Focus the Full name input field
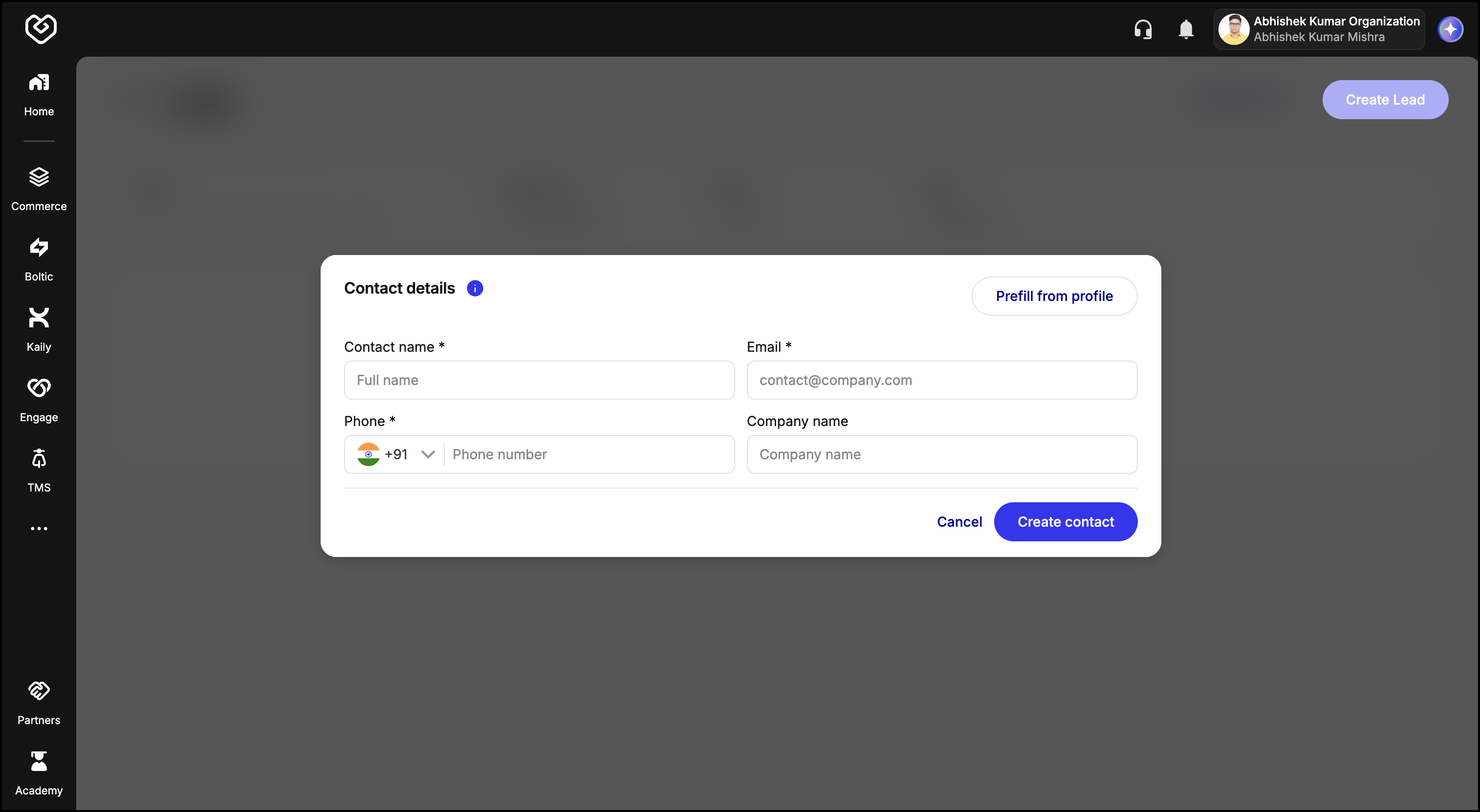The width and height of the screenshot is (1480, 812). tap(539, 380)
